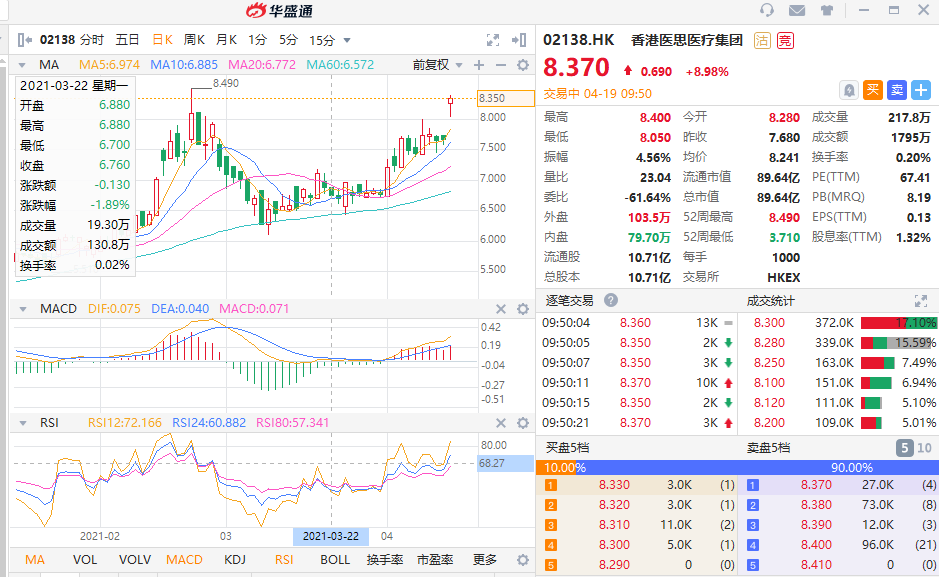Open the skin theme shirt icon
This screenshot has height=577, width=939.
[x=827, y=10]
